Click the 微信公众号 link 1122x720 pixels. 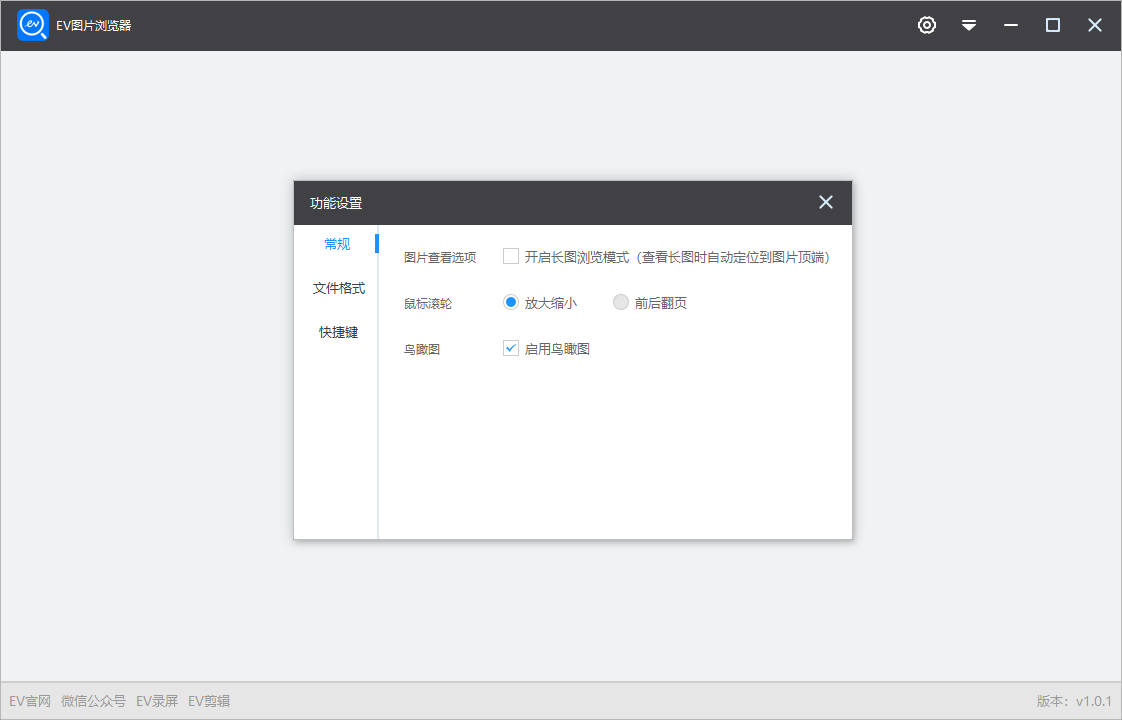93,701
